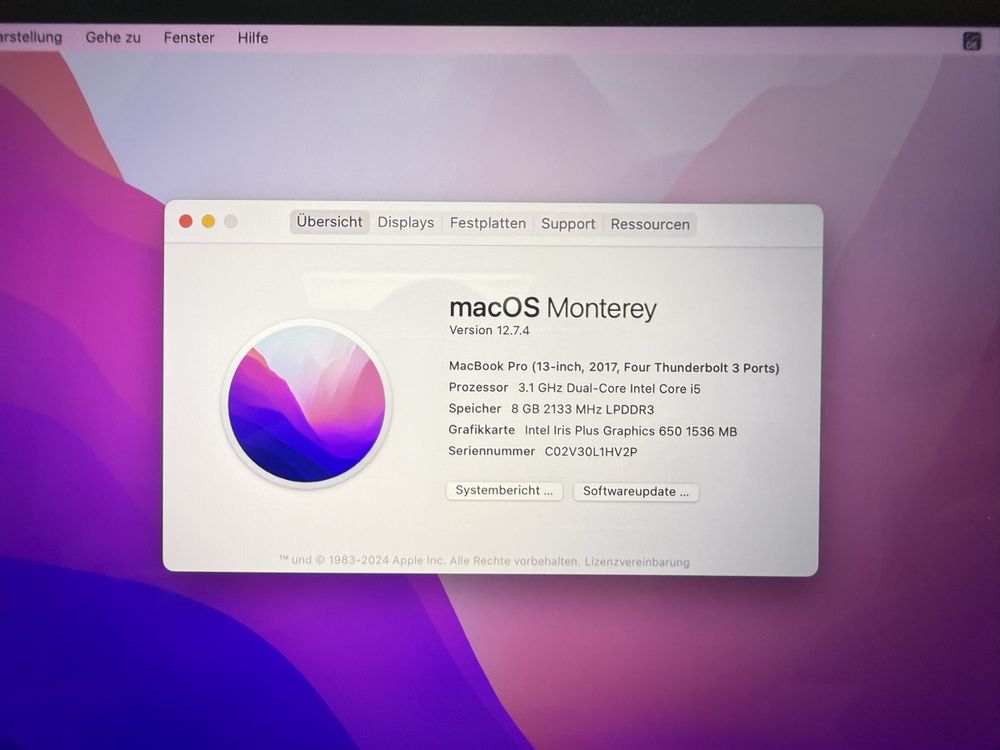Switch to the Festplatten tab
Image resolution: width=1000 pixels, height=750 pixels.
pyautogui.click(x=488, y=223)
